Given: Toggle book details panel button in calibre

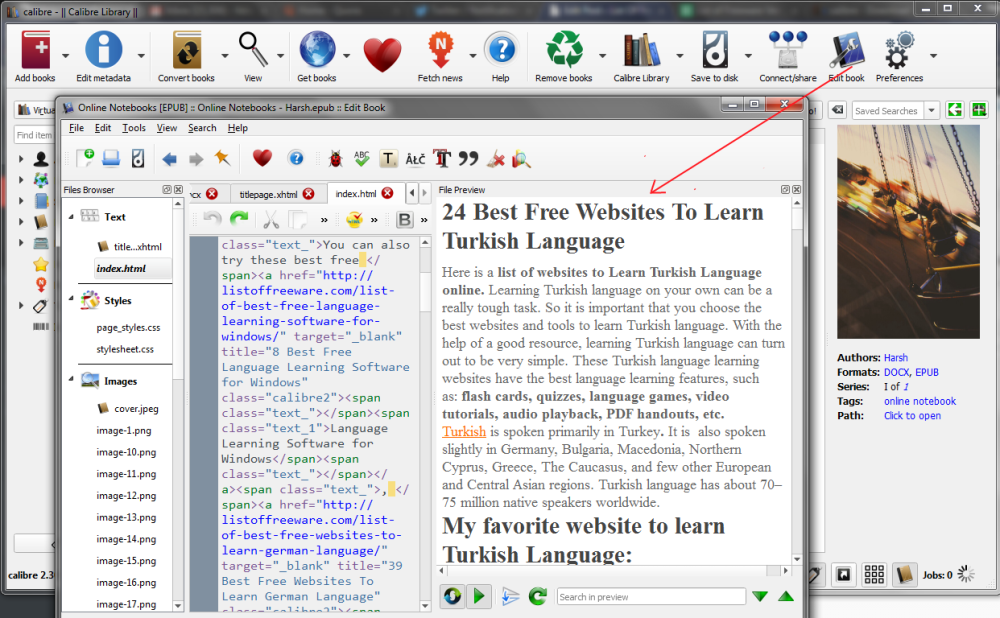Looking at the screenshot, I should (904, 575).
